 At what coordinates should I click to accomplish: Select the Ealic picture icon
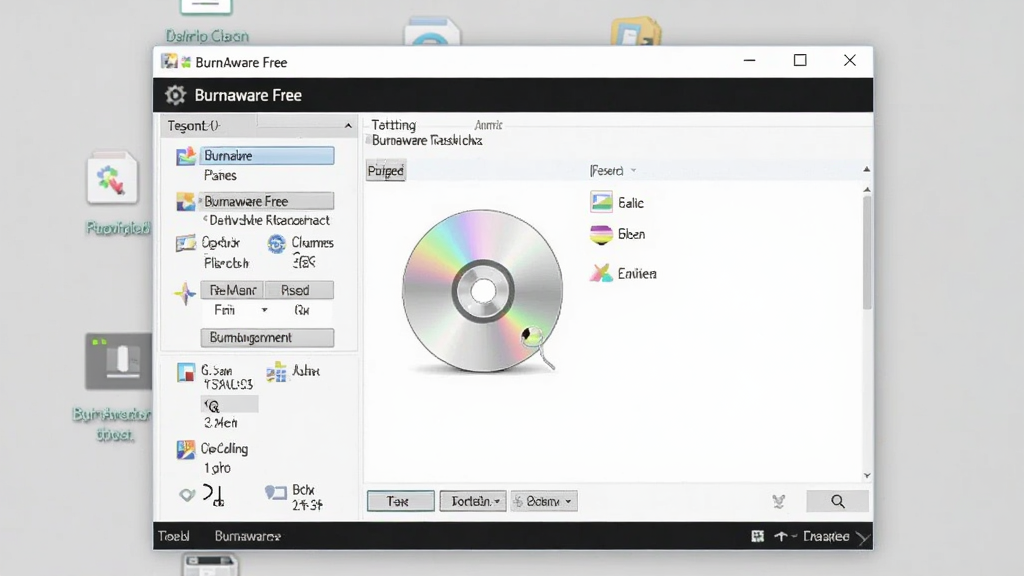coord(601,202)
